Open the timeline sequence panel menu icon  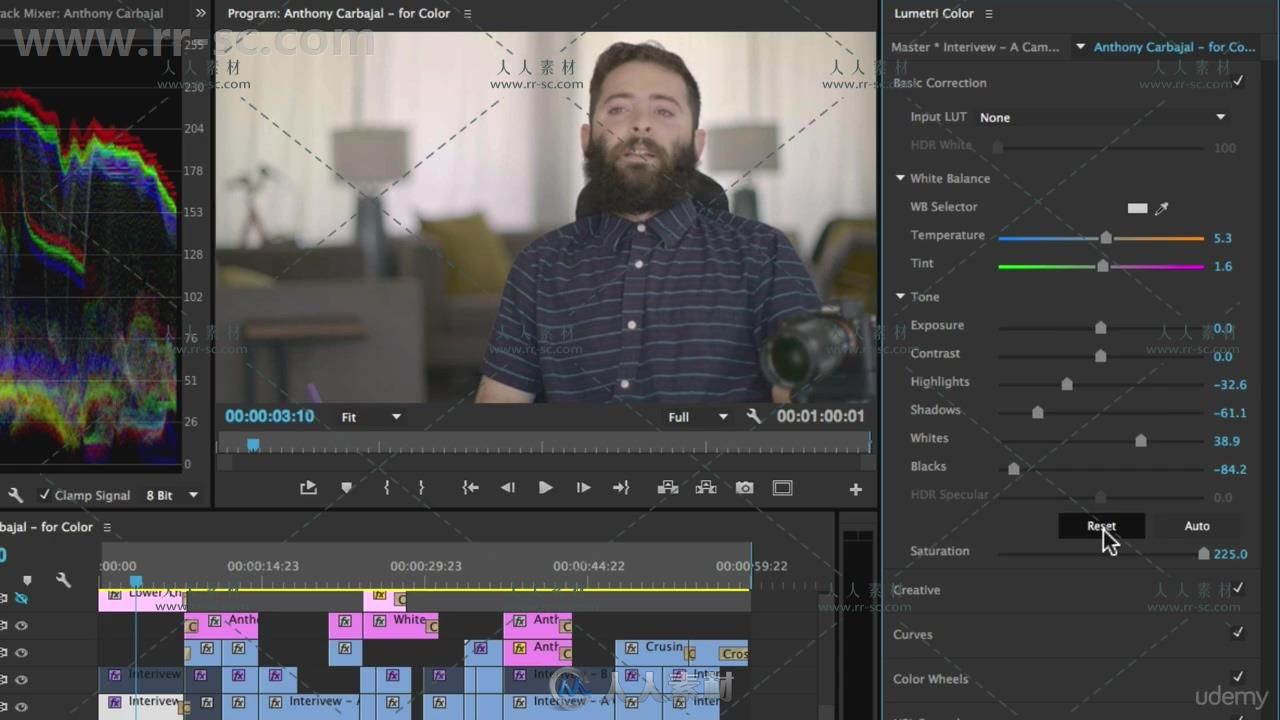pyautogui.click(x=107, y=527)
